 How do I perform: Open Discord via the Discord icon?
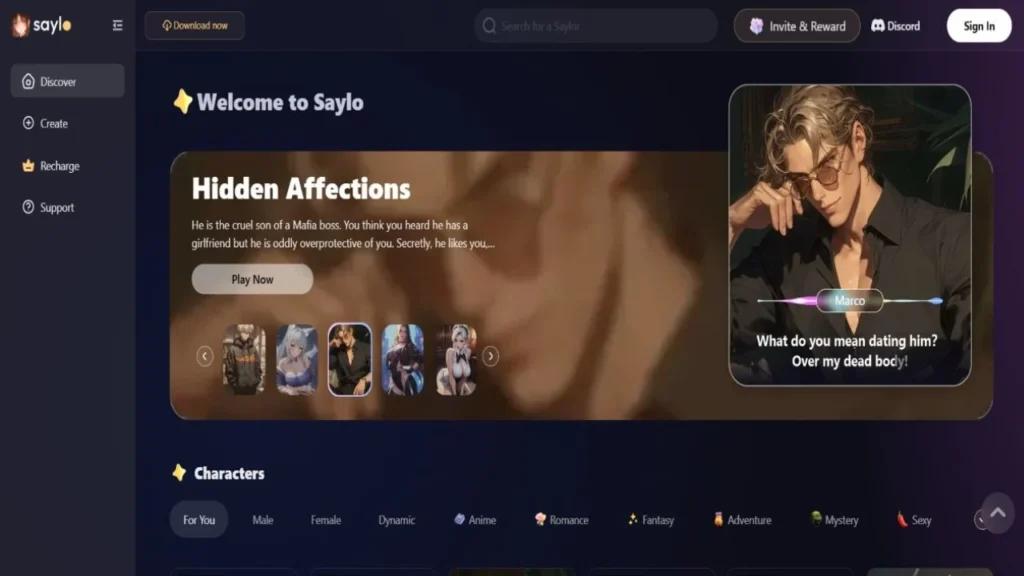pos(877,25)
